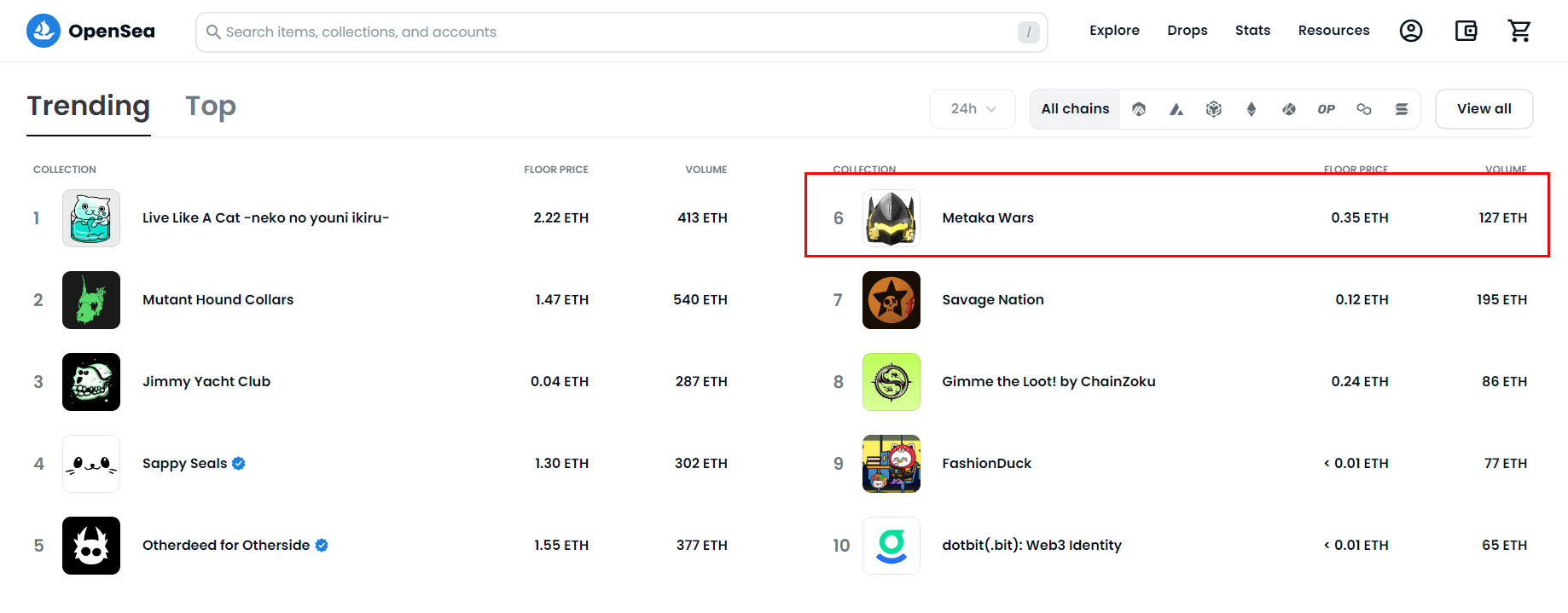The width and height of the screenshot is (1568, 613).
Task: Filter by Arbitrum chain icon
Action: (x=1139, y=109)
